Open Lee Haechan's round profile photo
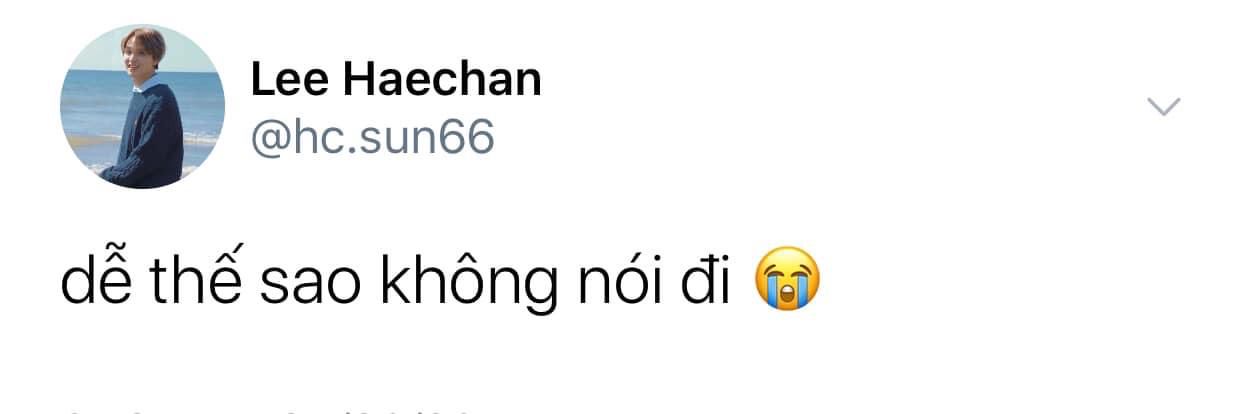The image size is (1242, 414). [x=143, y=106]
